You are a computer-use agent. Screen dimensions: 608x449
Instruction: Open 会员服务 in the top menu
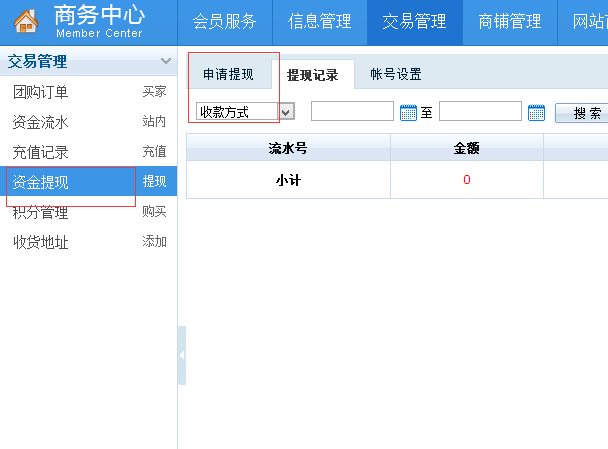pos(224,22)
